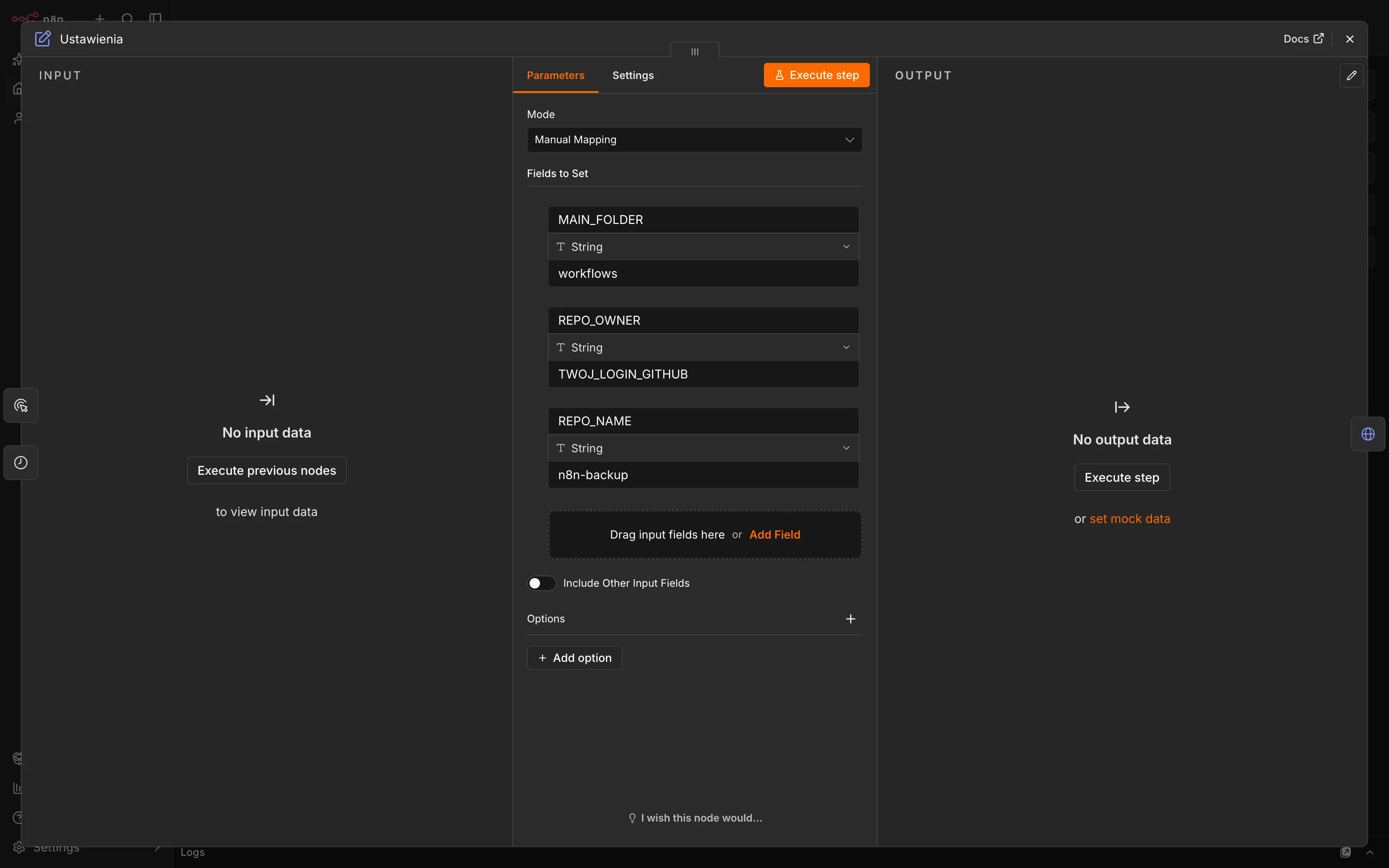The width and height of the screenshot is (1389, 868).
Task: Click the pencil edit output icon
Action: pos(1351,75)
